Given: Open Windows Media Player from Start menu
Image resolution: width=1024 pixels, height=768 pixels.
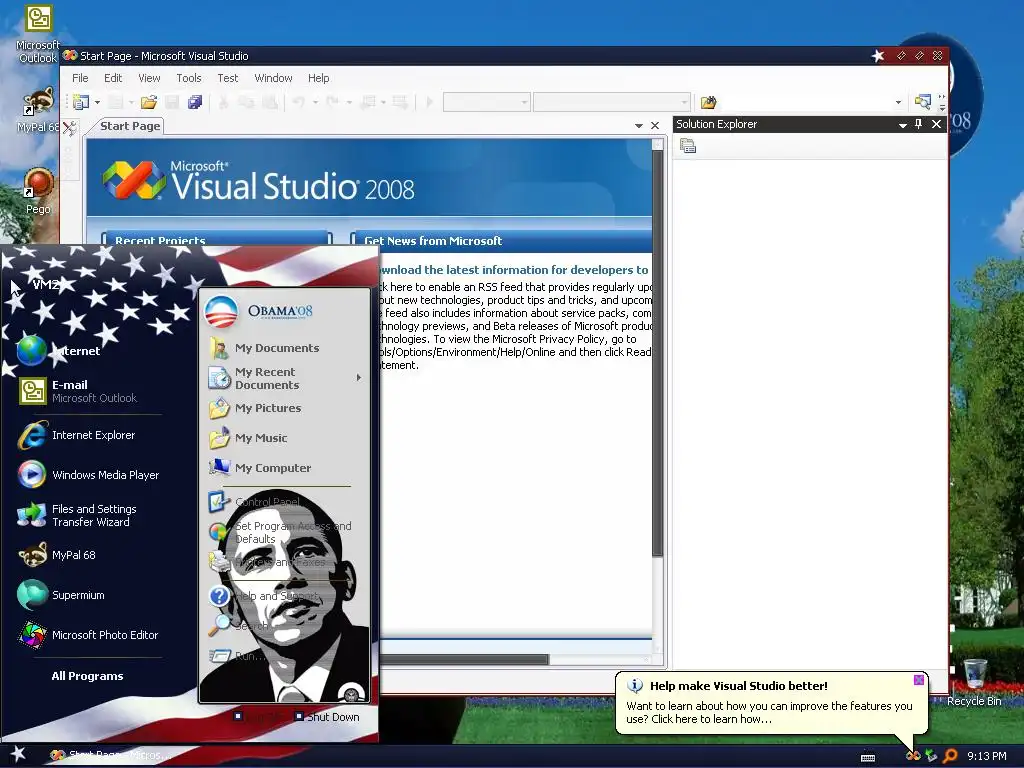Looking at the screenshot, I should pos(88,475).
